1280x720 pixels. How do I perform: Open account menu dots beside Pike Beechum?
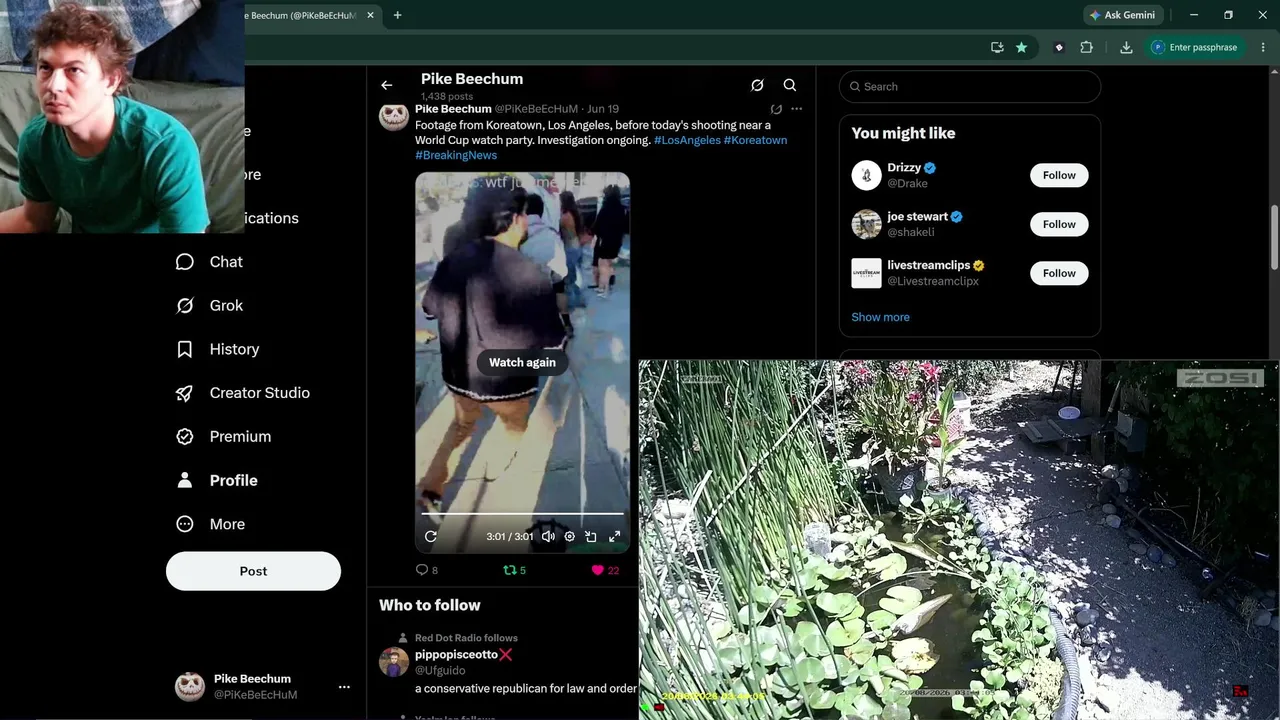click(344, 687)
